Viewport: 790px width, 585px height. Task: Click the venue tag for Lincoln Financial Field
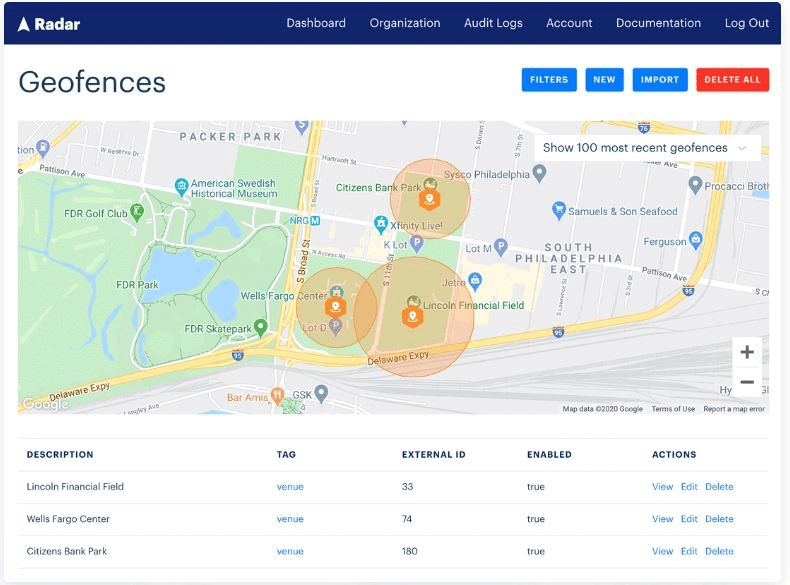(x=290, y=487)
